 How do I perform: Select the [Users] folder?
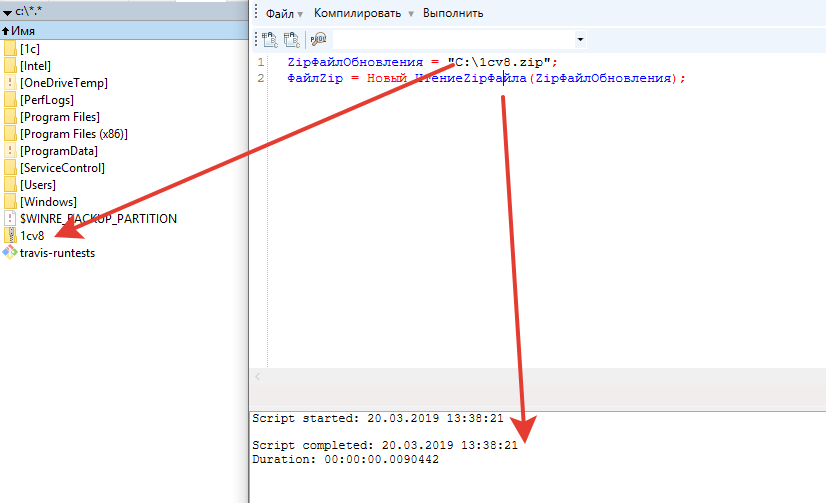coord(38,185)
